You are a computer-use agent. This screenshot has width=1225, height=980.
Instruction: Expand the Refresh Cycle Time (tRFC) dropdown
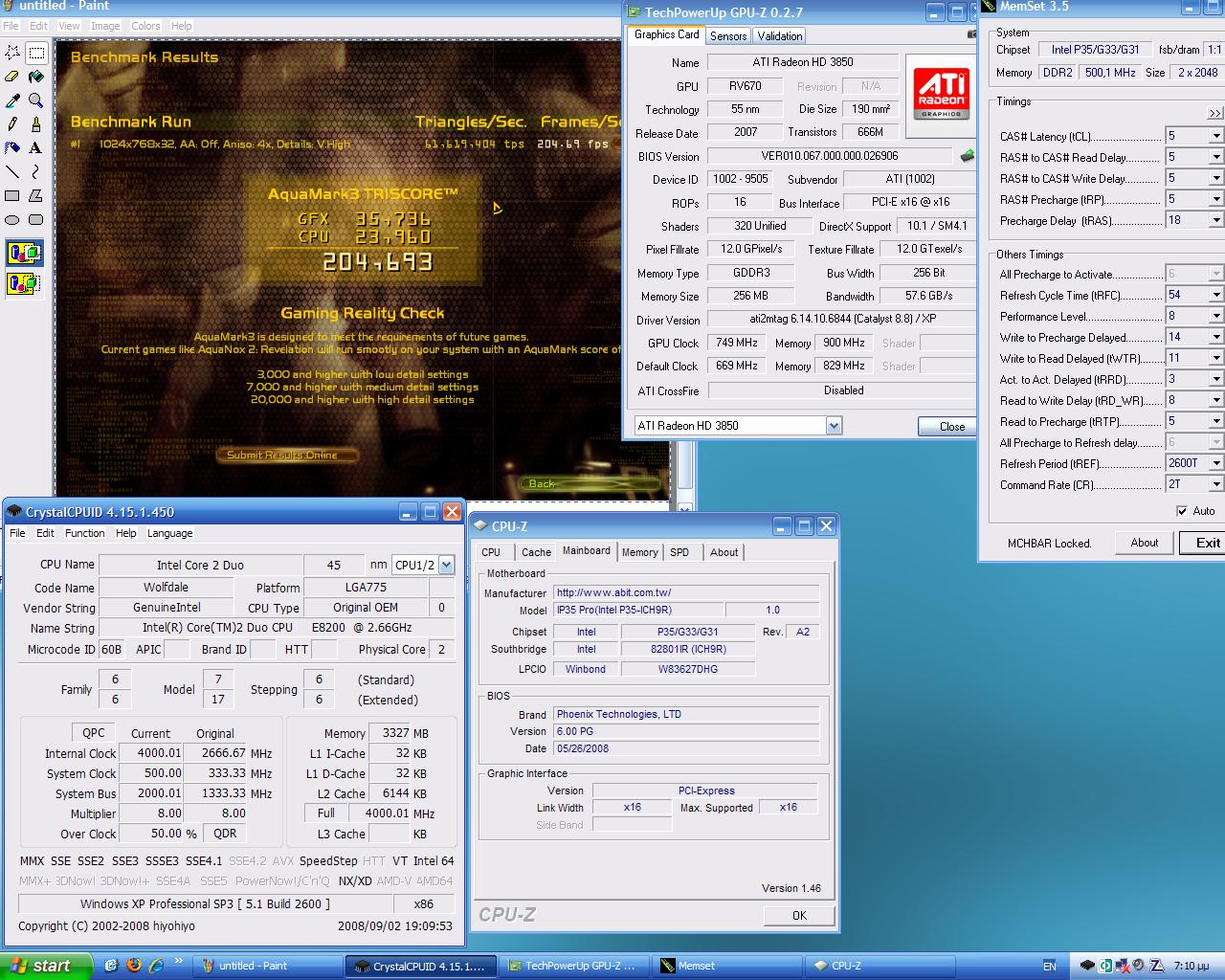click(1216, 295)
